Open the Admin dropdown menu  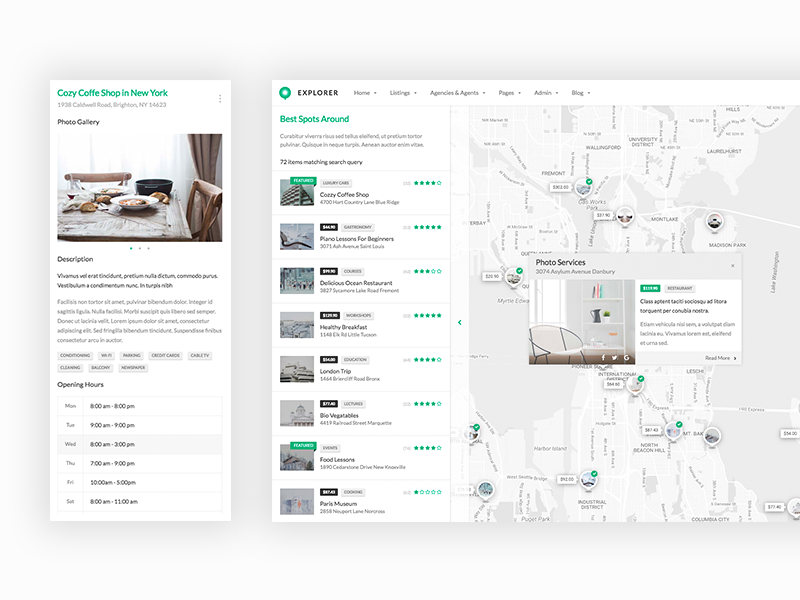point(543,93)
